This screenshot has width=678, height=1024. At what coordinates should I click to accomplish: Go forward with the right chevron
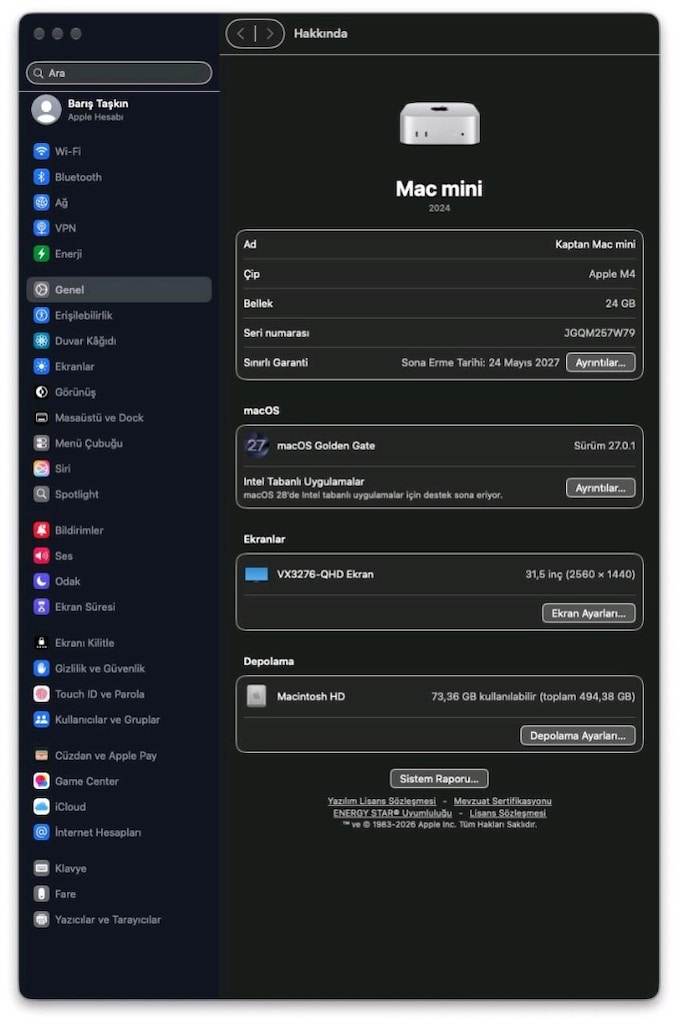pyautogui.click(x=269, y=33)
